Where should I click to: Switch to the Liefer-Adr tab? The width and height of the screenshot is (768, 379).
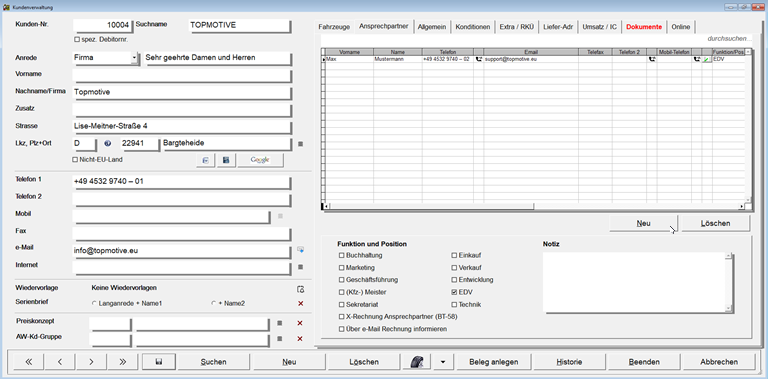pyautogui.click(x=558, y=27)
